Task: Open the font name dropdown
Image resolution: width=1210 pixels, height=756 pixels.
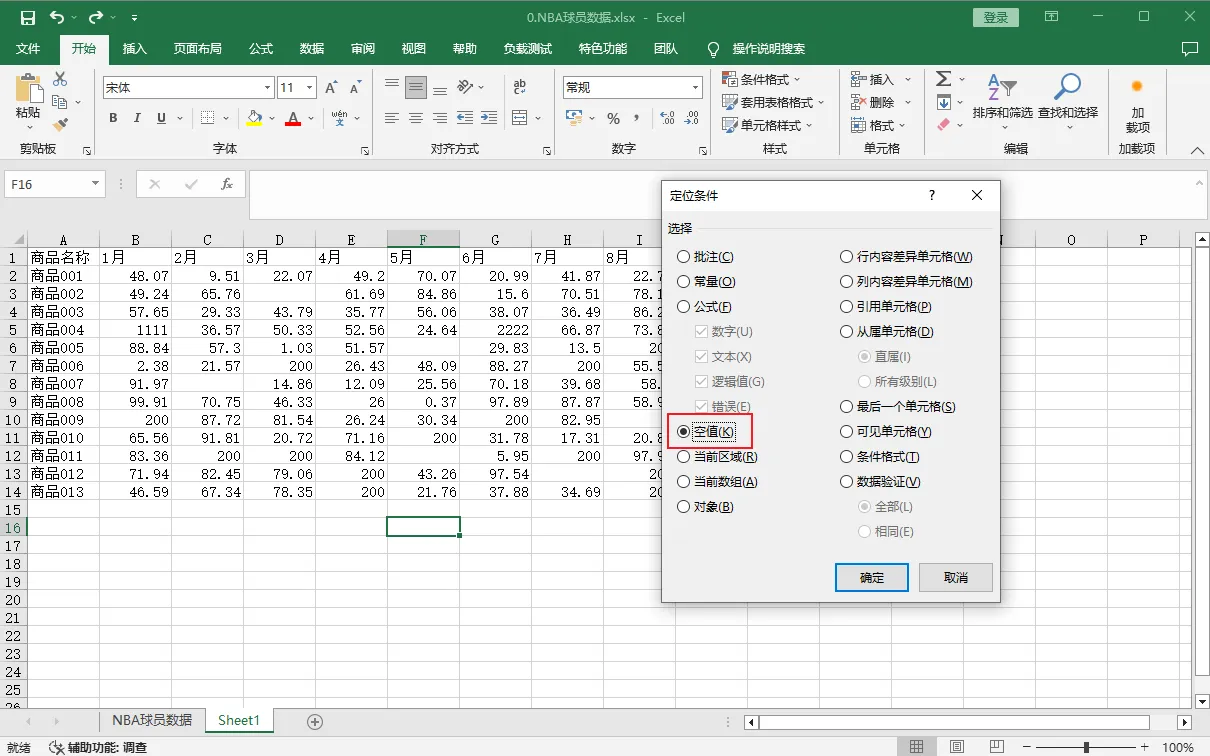Action: 267,88
